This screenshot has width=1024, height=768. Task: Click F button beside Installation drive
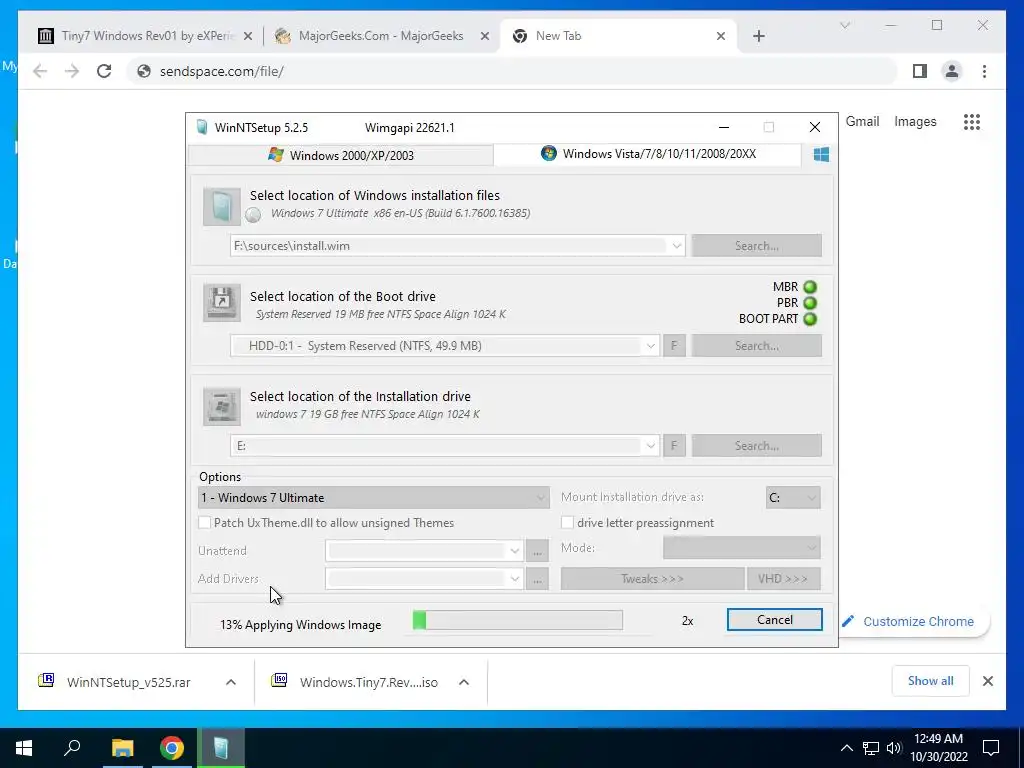674,446
